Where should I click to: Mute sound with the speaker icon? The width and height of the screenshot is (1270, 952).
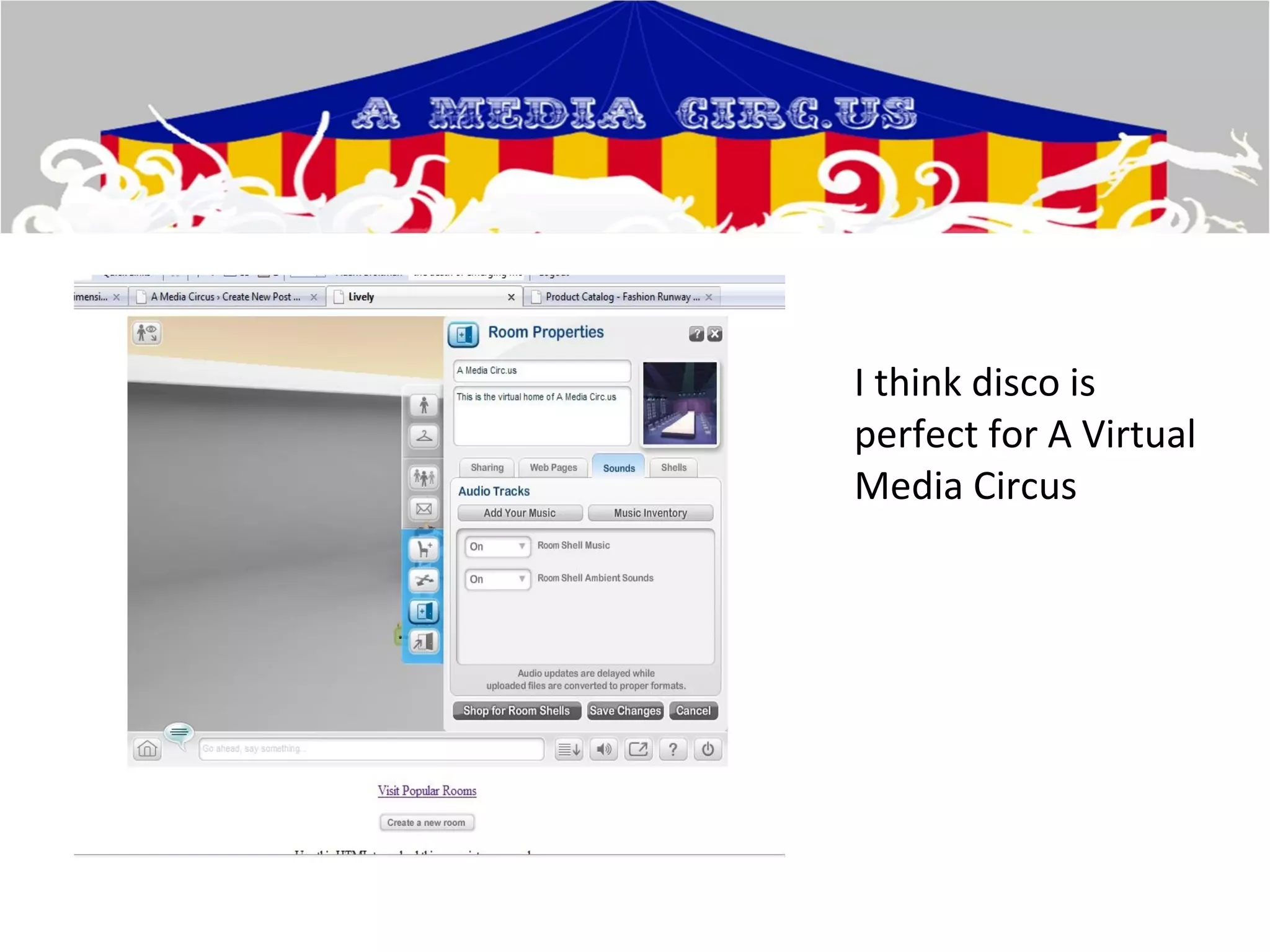click(603, 749)
